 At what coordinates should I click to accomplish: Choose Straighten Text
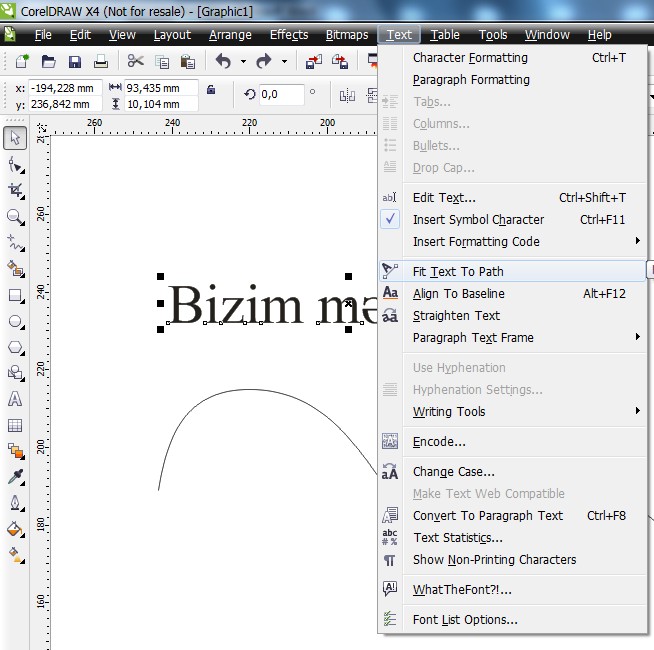click(x=513, y=315)
